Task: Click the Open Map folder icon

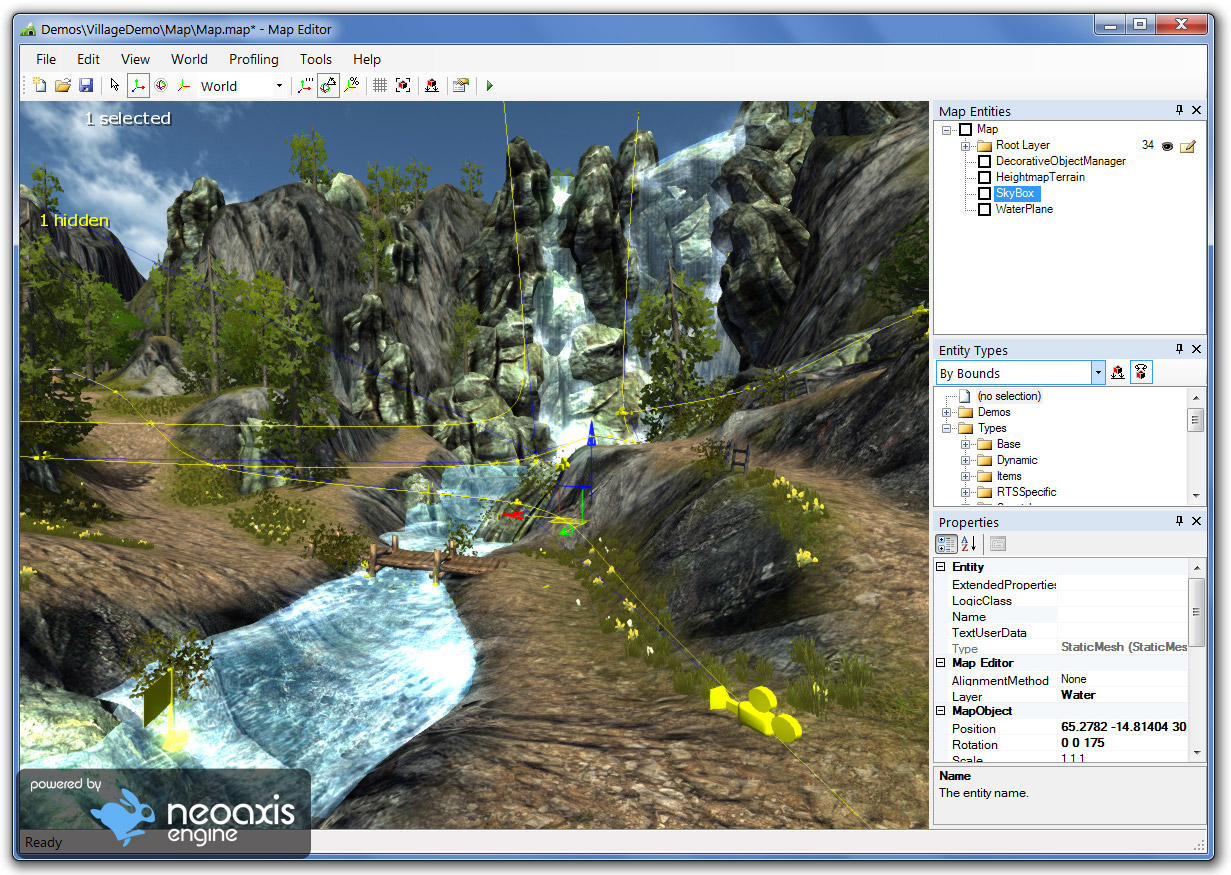Action: point(63,85)
